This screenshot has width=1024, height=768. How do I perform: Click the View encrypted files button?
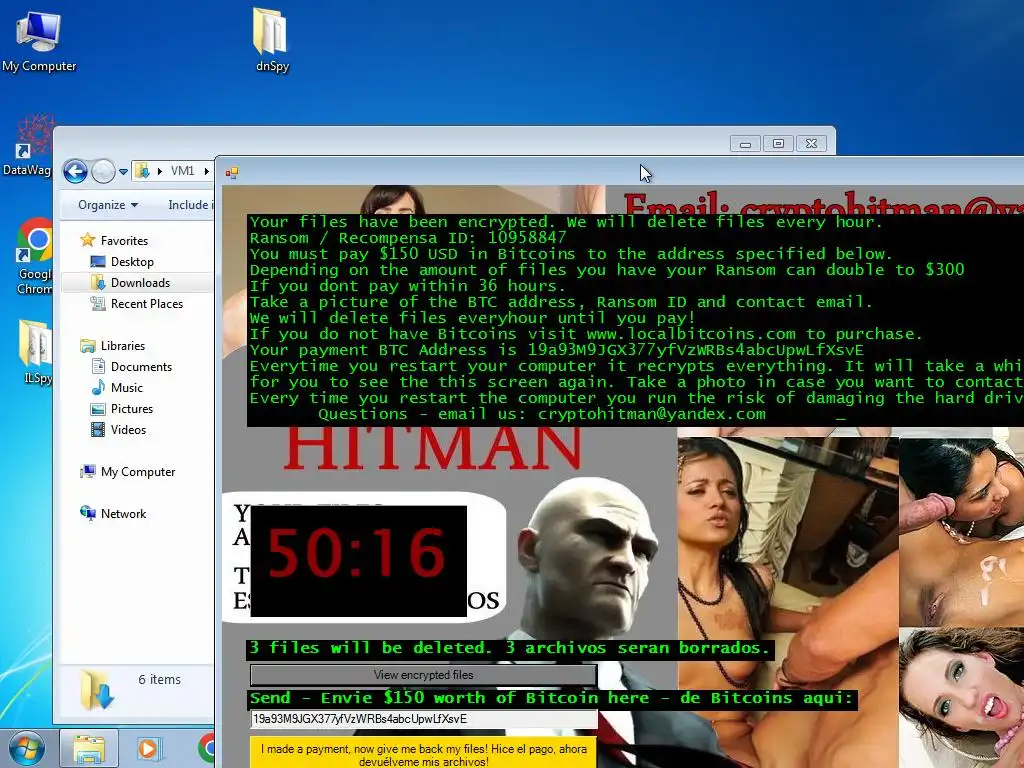point(423,675)
